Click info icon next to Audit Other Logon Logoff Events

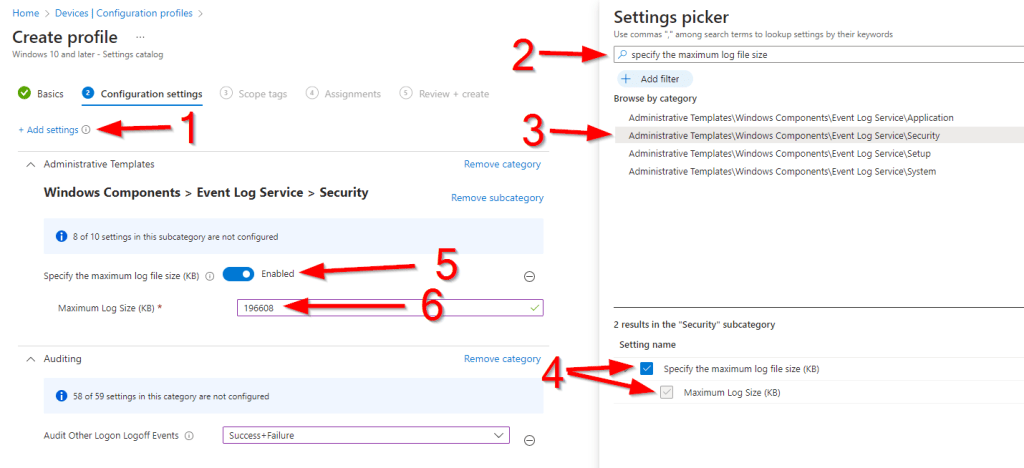pyautogui.click(x=189, y=436)
